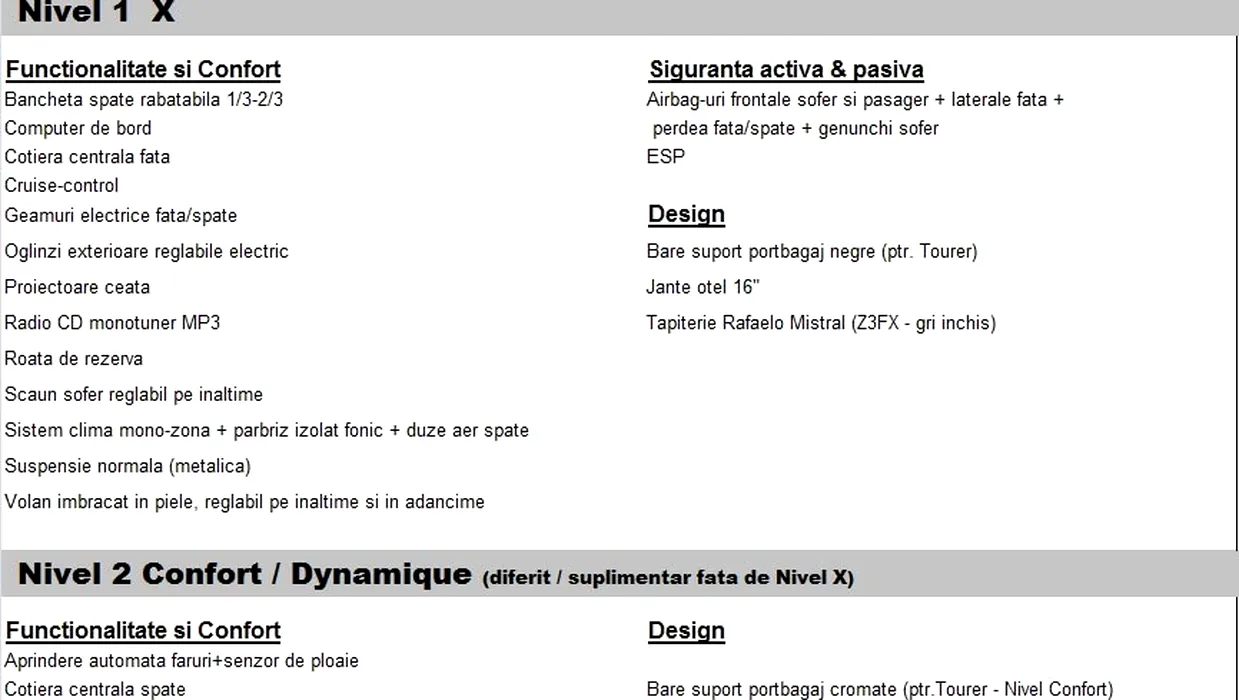Viewport: 1239px width, 700px height.
Task: Select the 'Design' heading under Nivel 1
Action: tap(686, 215)
